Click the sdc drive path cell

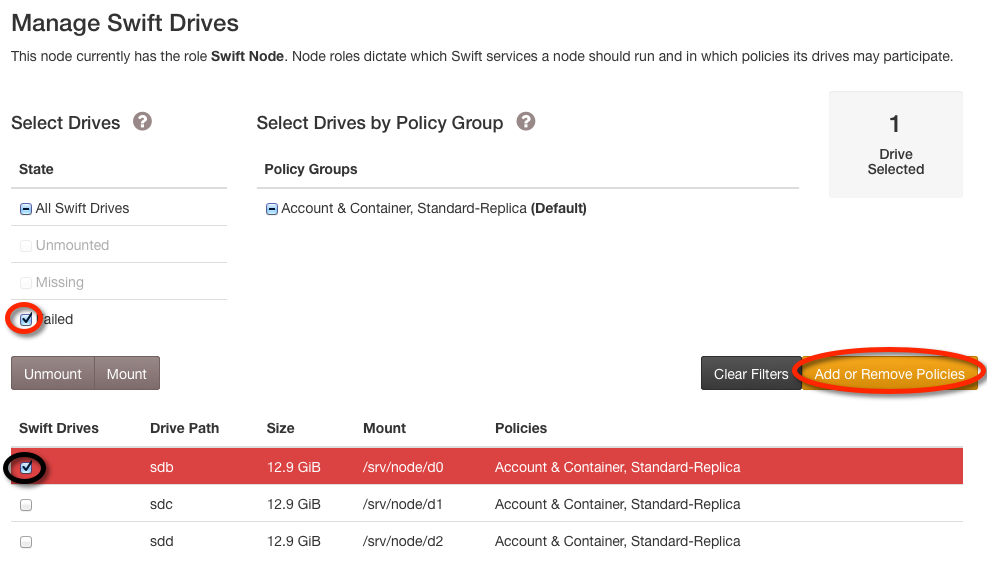pyautogui.click(x=161, y=504)
